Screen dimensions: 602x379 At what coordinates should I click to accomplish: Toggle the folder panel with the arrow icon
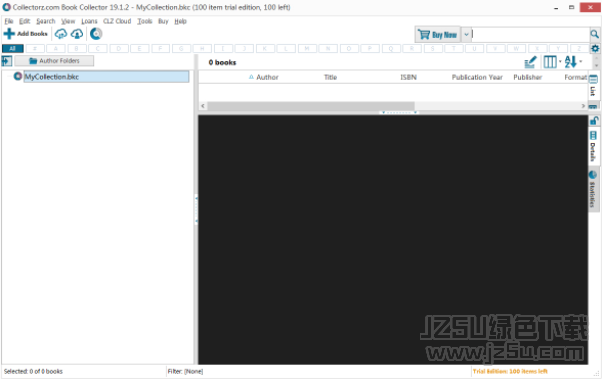pos(7,61)
